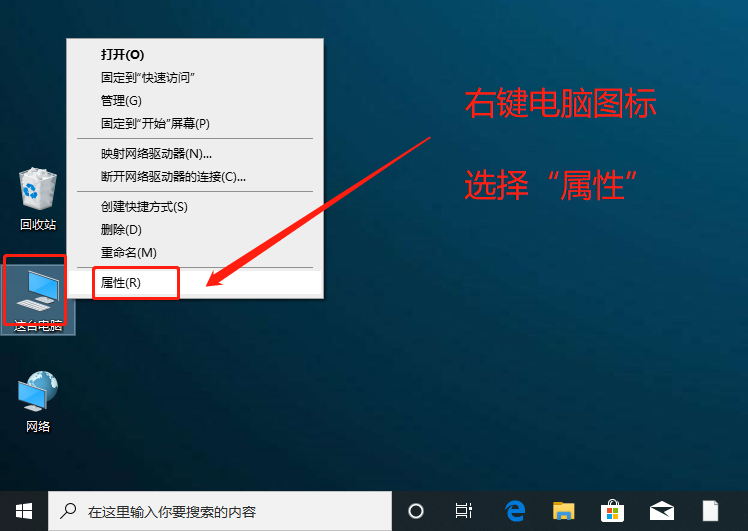
Task: Open the Windows Start menu
Action: tap(24, 511)
